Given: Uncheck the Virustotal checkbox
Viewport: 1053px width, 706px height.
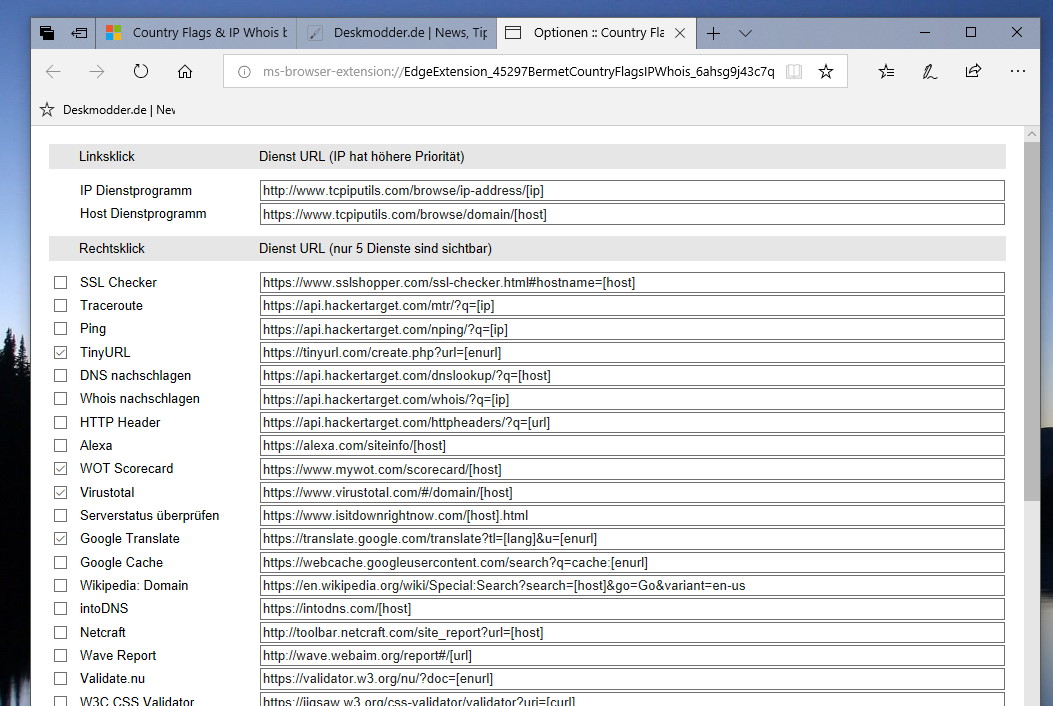Looking at the screenshot, I should [x=60, y=492].
